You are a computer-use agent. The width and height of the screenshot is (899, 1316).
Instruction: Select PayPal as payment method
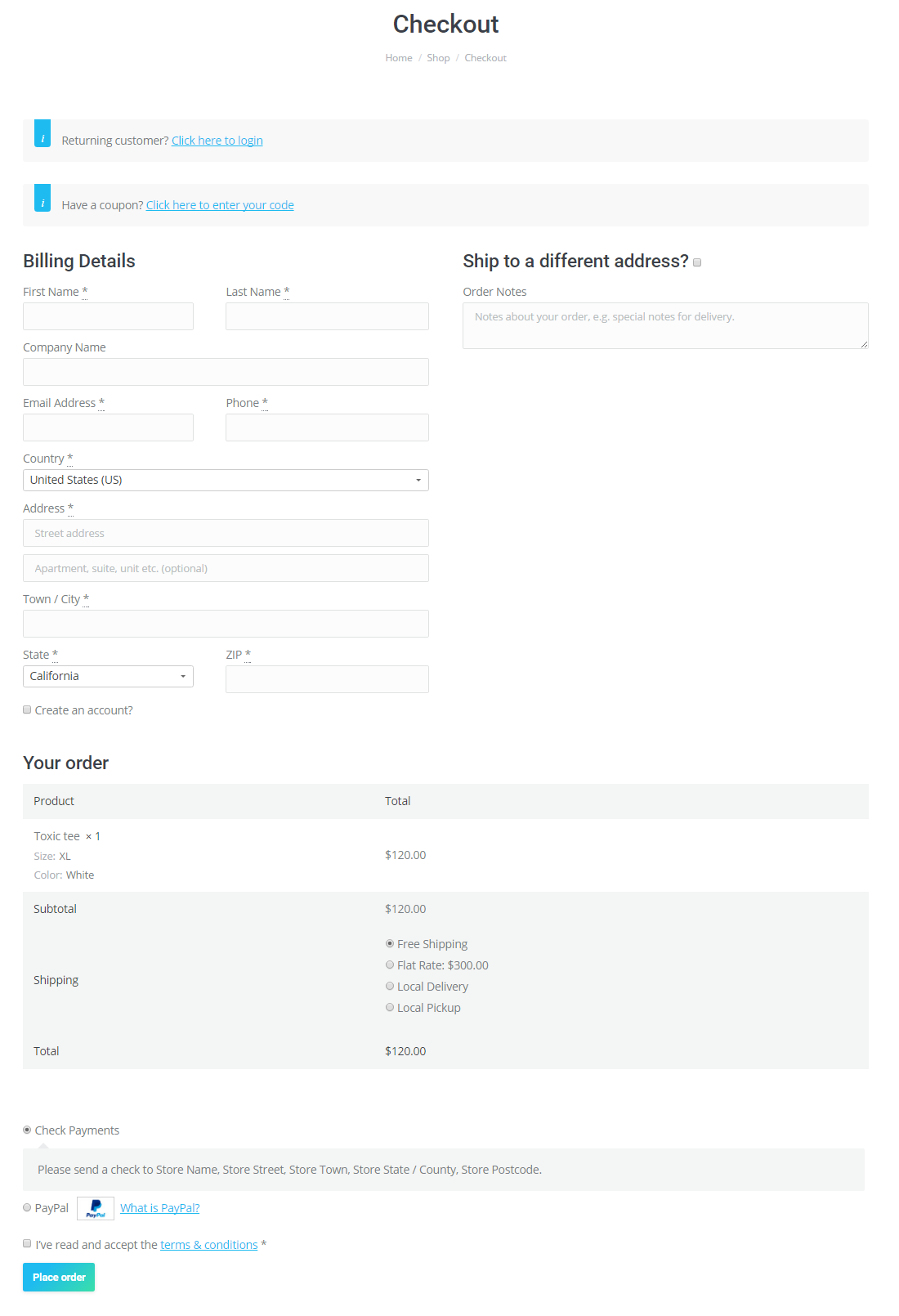coord(27,1207)
